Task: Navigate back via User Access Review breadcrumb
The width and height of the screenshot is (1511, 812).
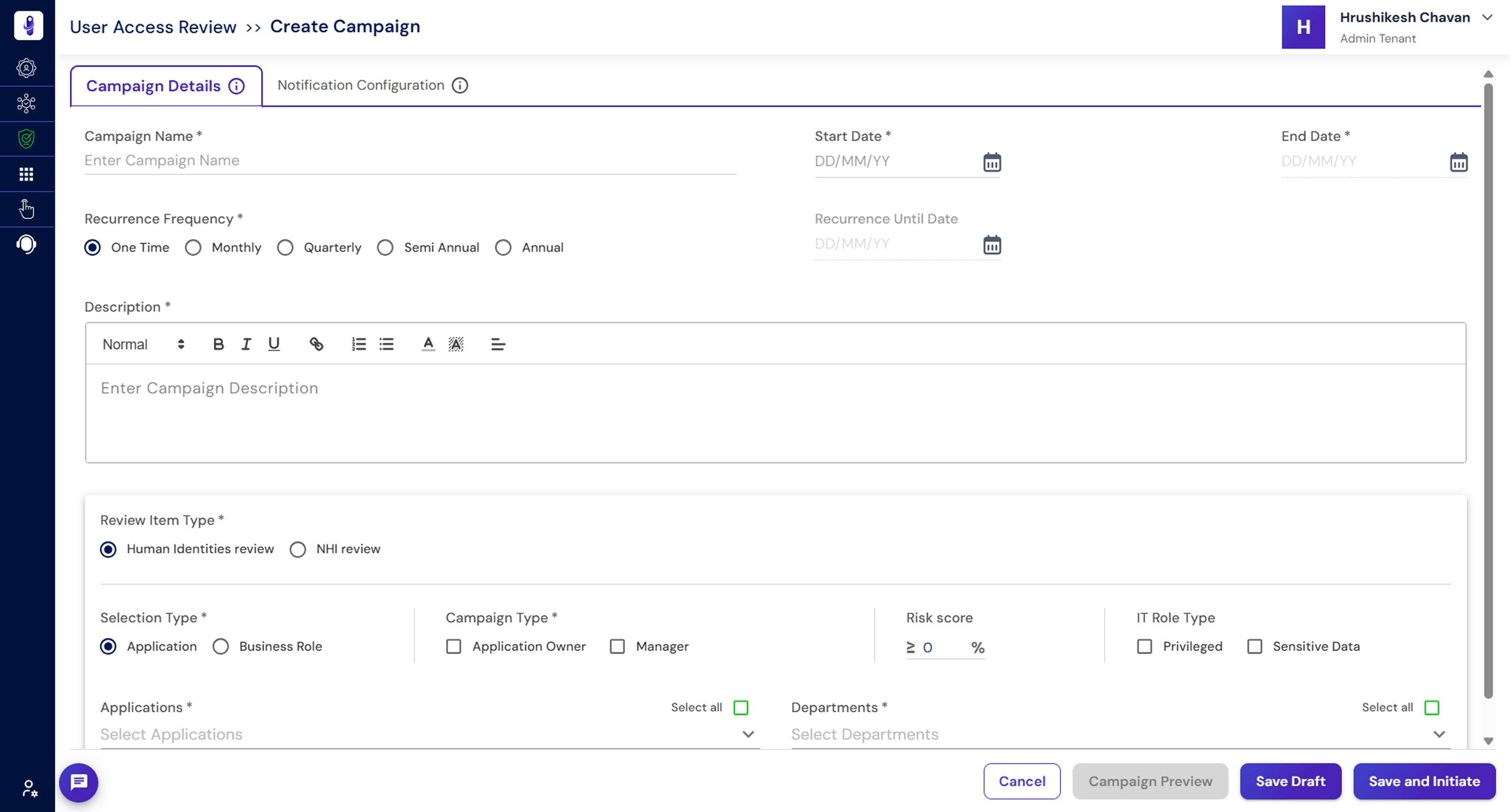Action: pyautogui.click(x=153, y=26)
